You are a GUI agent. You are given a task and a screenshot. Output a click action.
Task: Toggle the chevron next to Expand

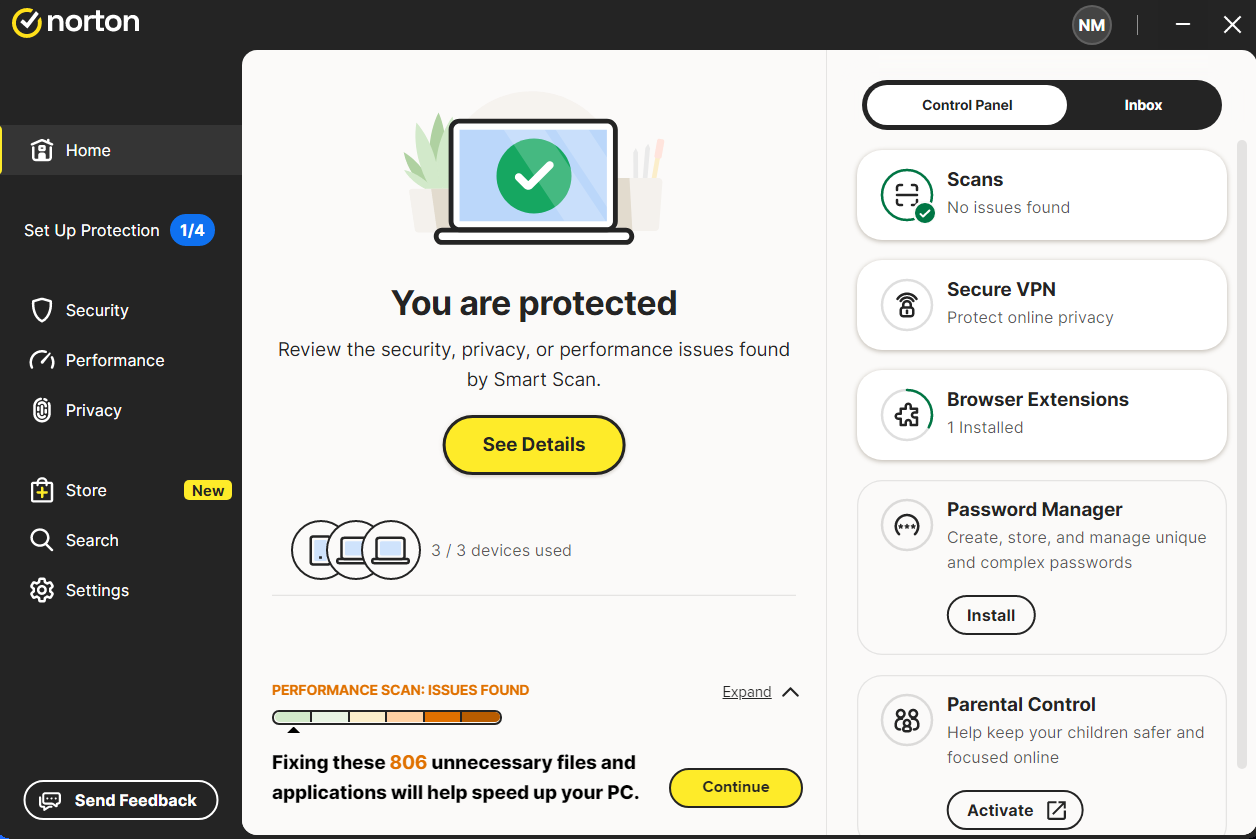pyautogui.click(x=790, y=692)
